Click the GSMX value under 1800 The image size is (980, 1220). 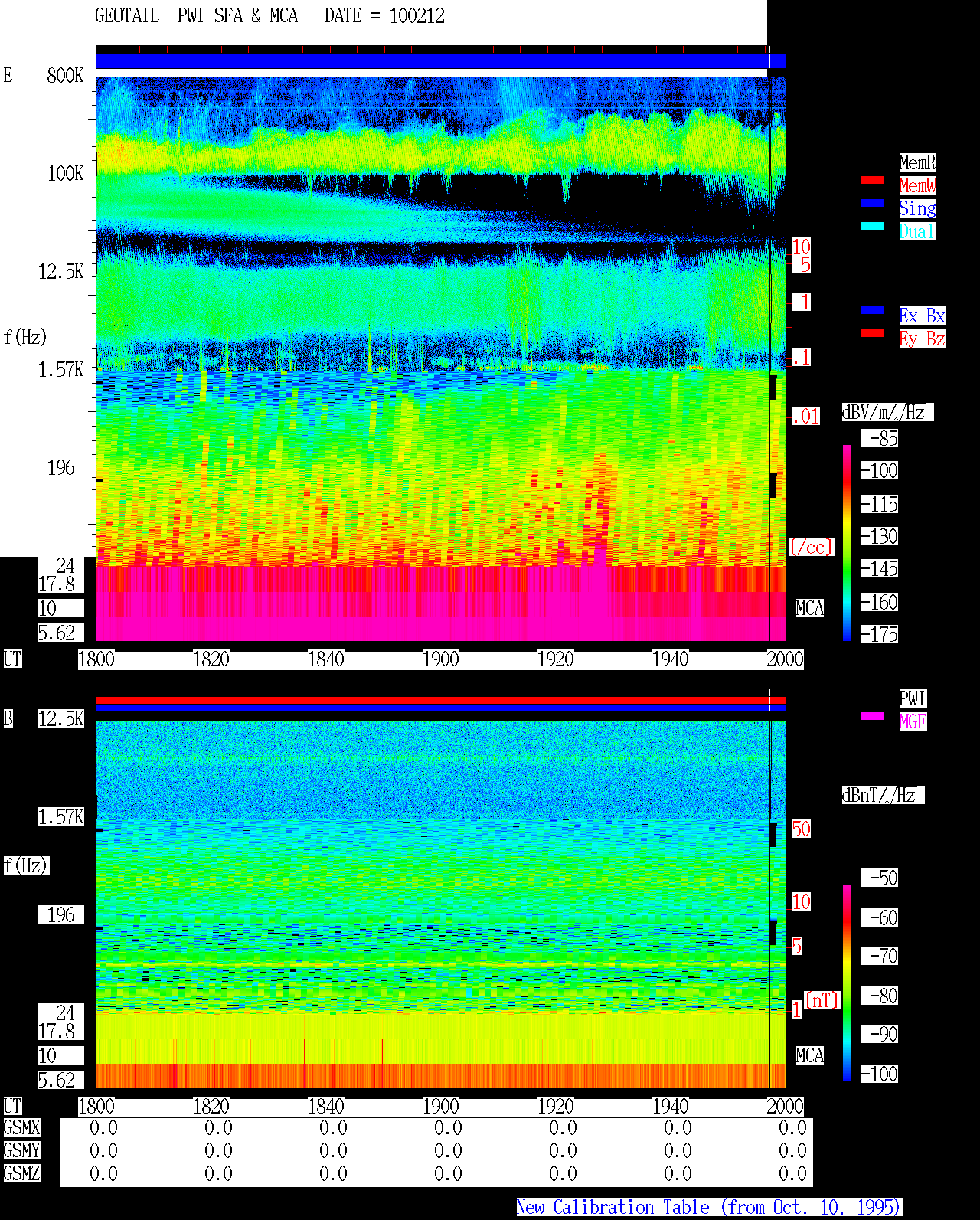(x=103, y=1127)
